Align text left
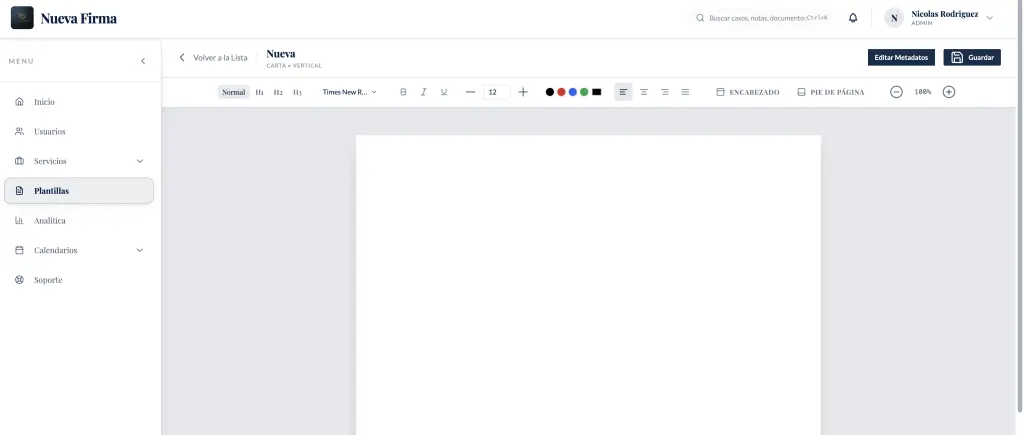 tap(623, 92)
